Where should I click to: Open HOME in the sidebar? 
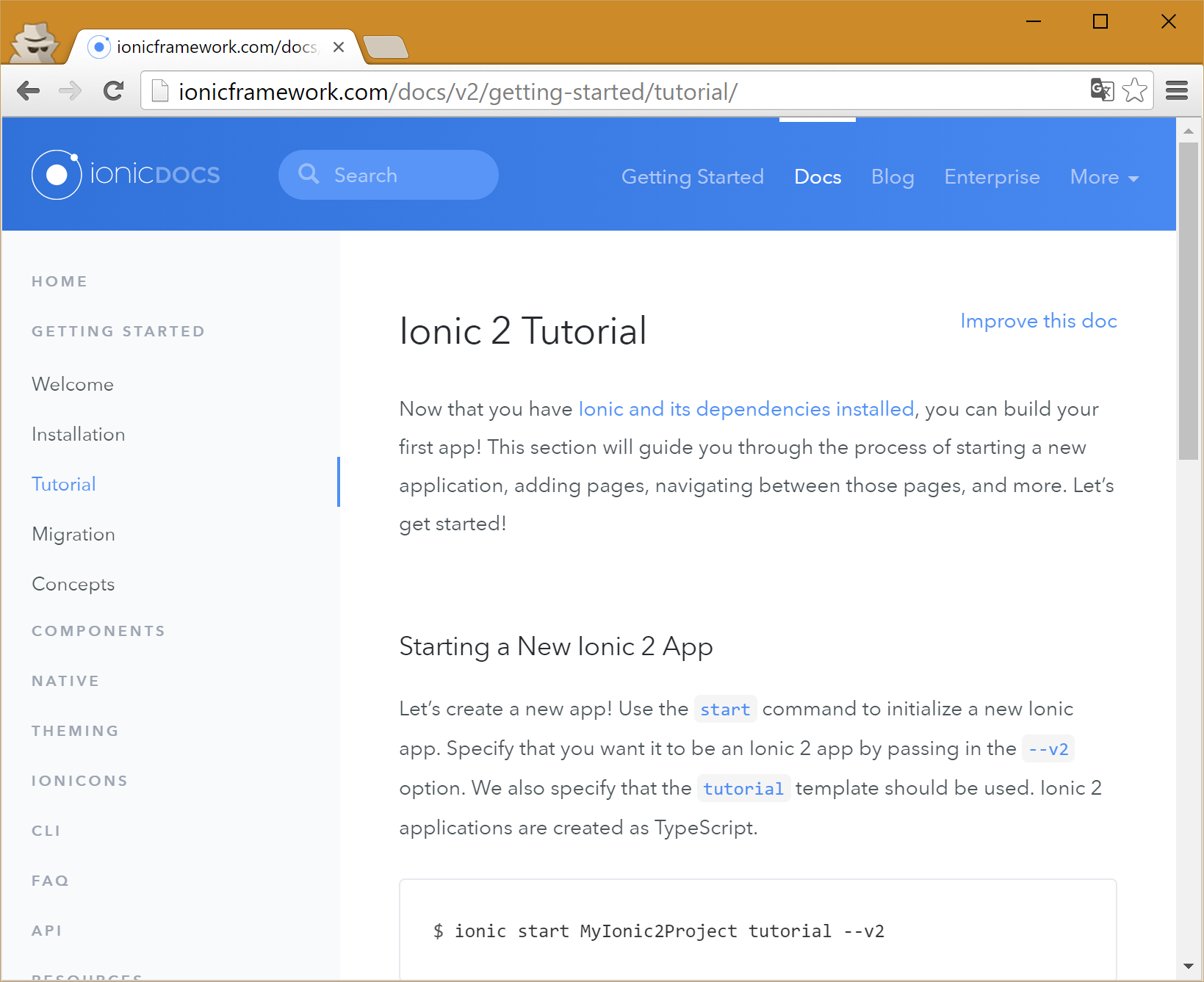tap(60, 281)
